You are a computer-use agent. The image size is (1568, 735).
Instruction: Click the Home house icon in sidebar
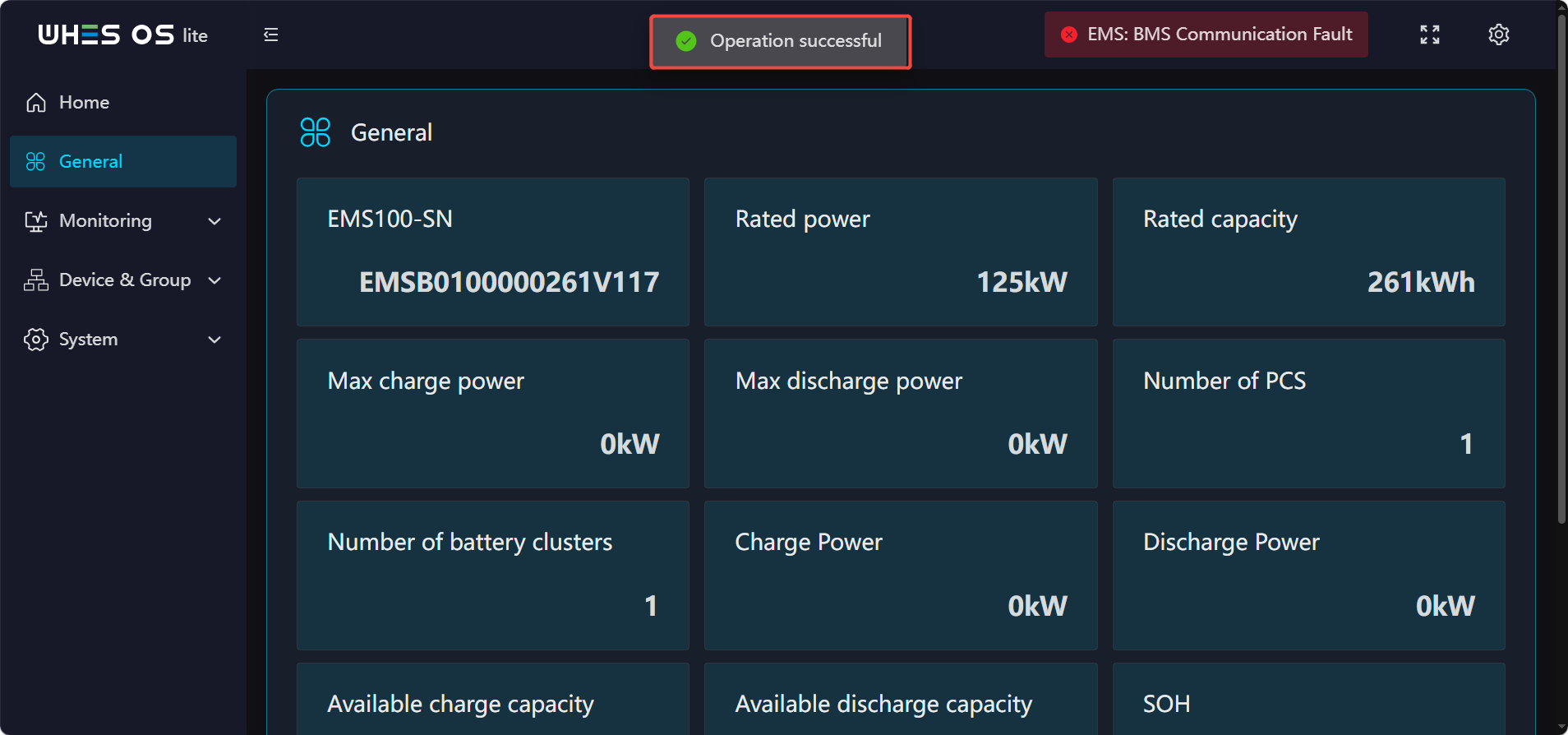pyautogui.click(x=36, y=102)
